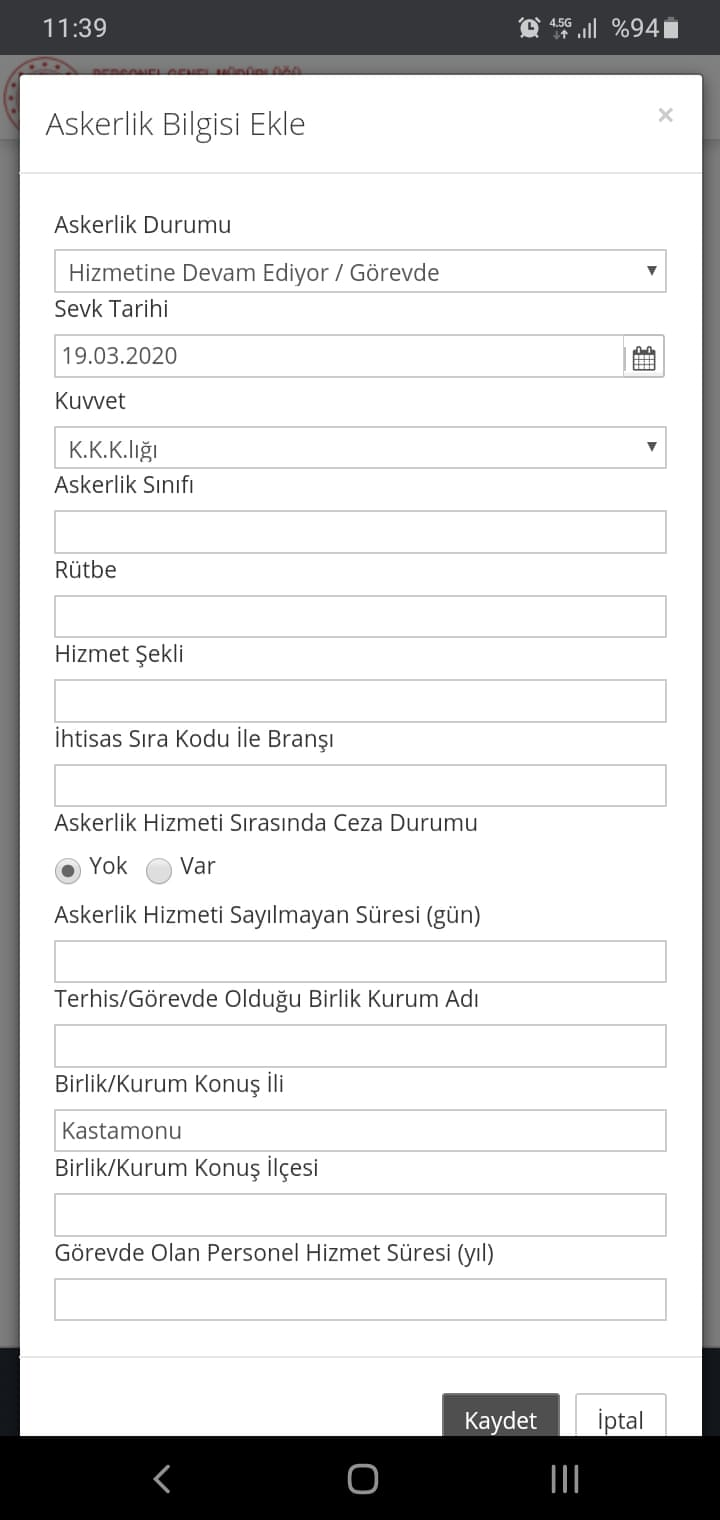Select the Var radio button
This screenshot has width=720, height=1520.
point(159,871)
